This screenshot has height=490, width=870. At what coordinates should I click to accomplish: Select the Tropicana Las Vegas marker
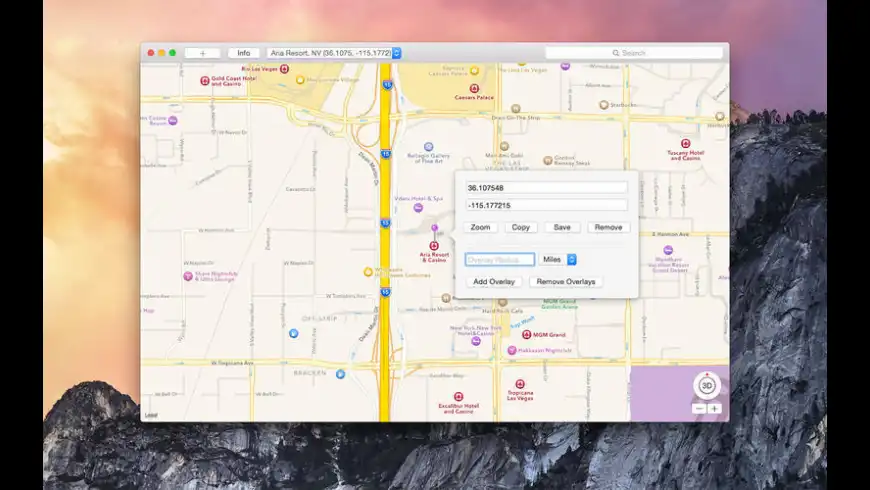pos(520,384)
